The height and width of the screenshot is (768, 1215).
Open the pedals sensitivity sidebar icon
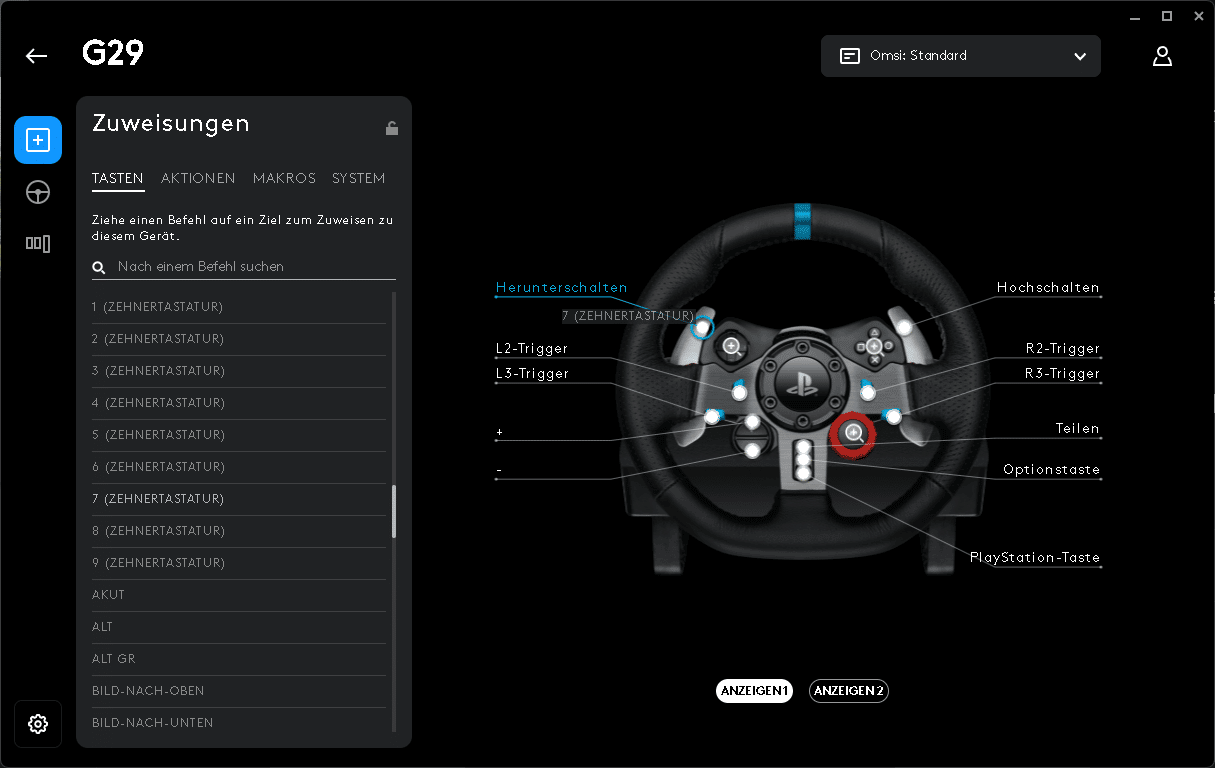coord(38,243)
